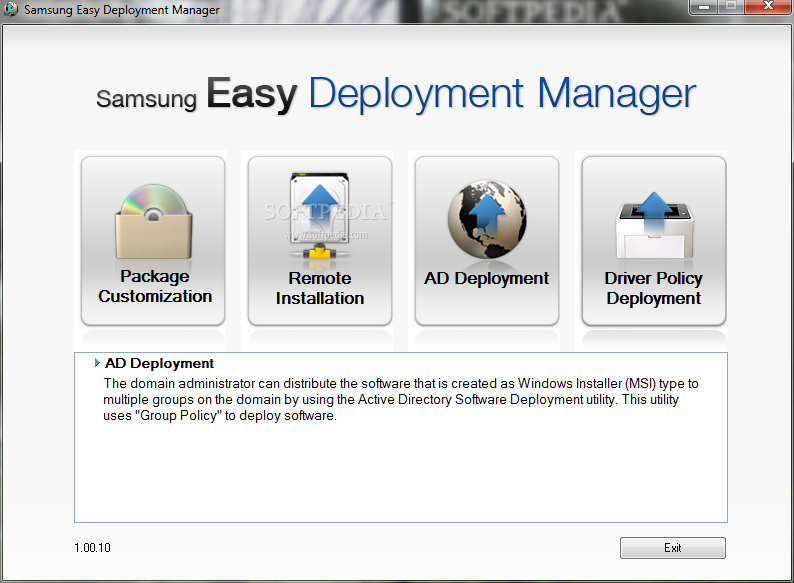The width and height of the screenshot is (794, 583).
Task: Click the Exit button
Action: 672,548
